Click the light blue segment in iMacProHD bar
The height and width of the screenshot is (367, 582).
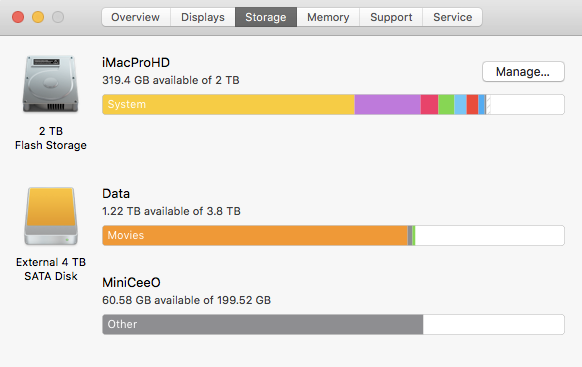pos(461,105)
